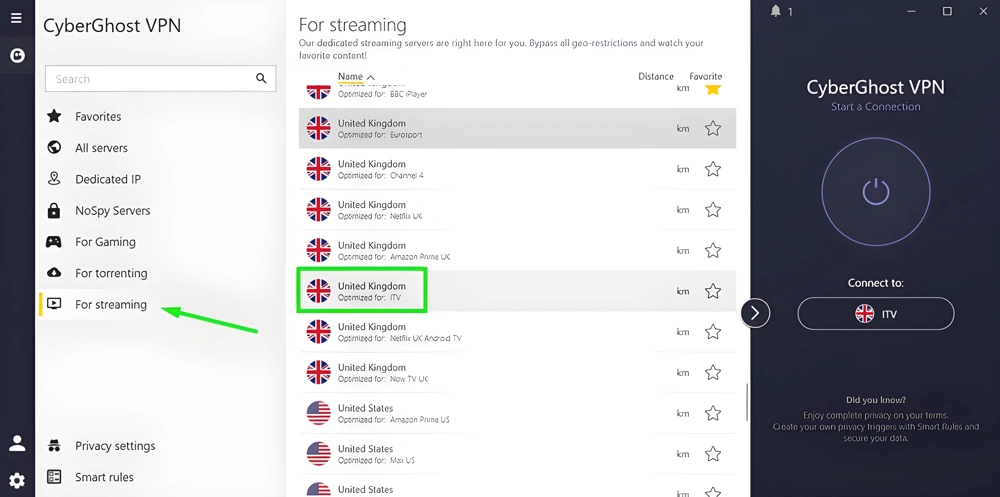The height and width of the screenshot is (497, 1000).
Task: Open NoSpy Servers section
Action: [113, 211]
